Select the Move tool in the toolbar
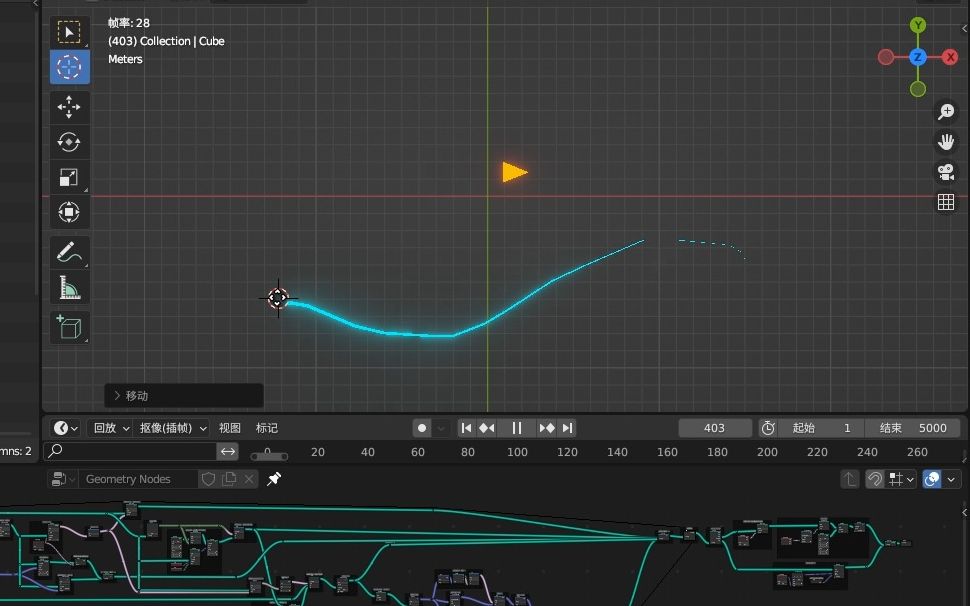This screenshot has width=970, height=606. 69,107
